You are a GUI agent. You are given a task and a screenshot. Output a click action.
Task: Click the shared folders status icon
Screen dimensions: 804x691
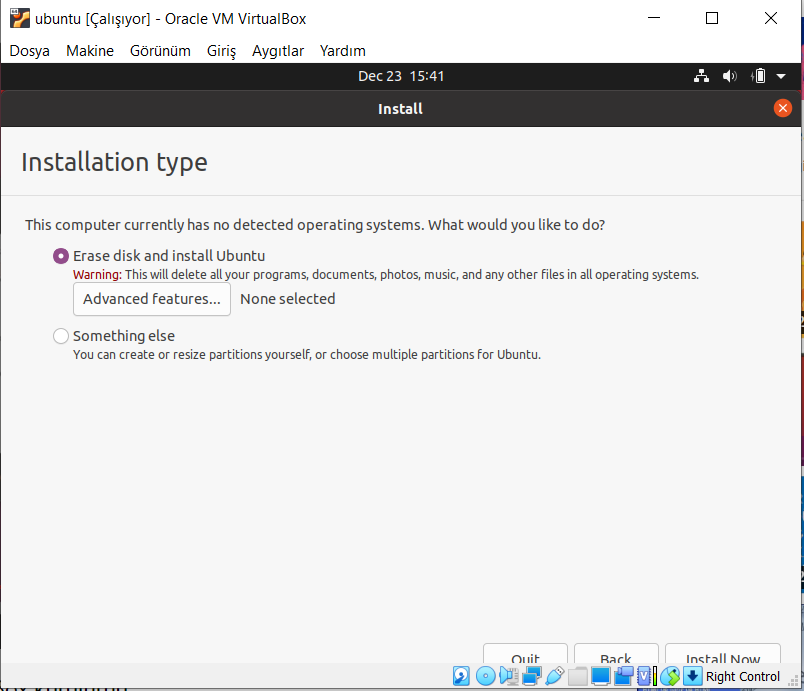[578, 676]
